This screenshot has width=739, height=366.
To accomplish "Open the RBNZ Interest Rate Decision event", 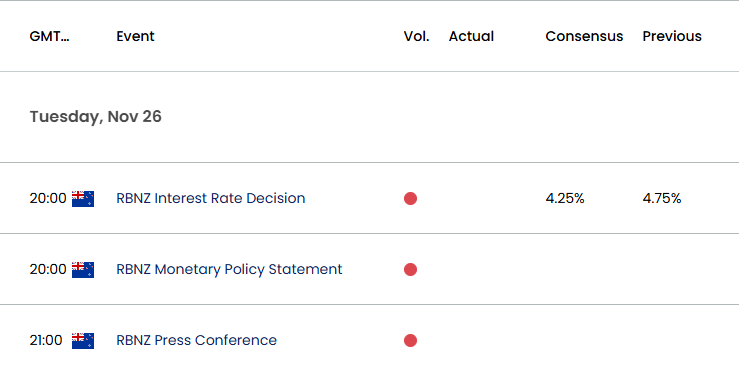I will click(211, 198).
